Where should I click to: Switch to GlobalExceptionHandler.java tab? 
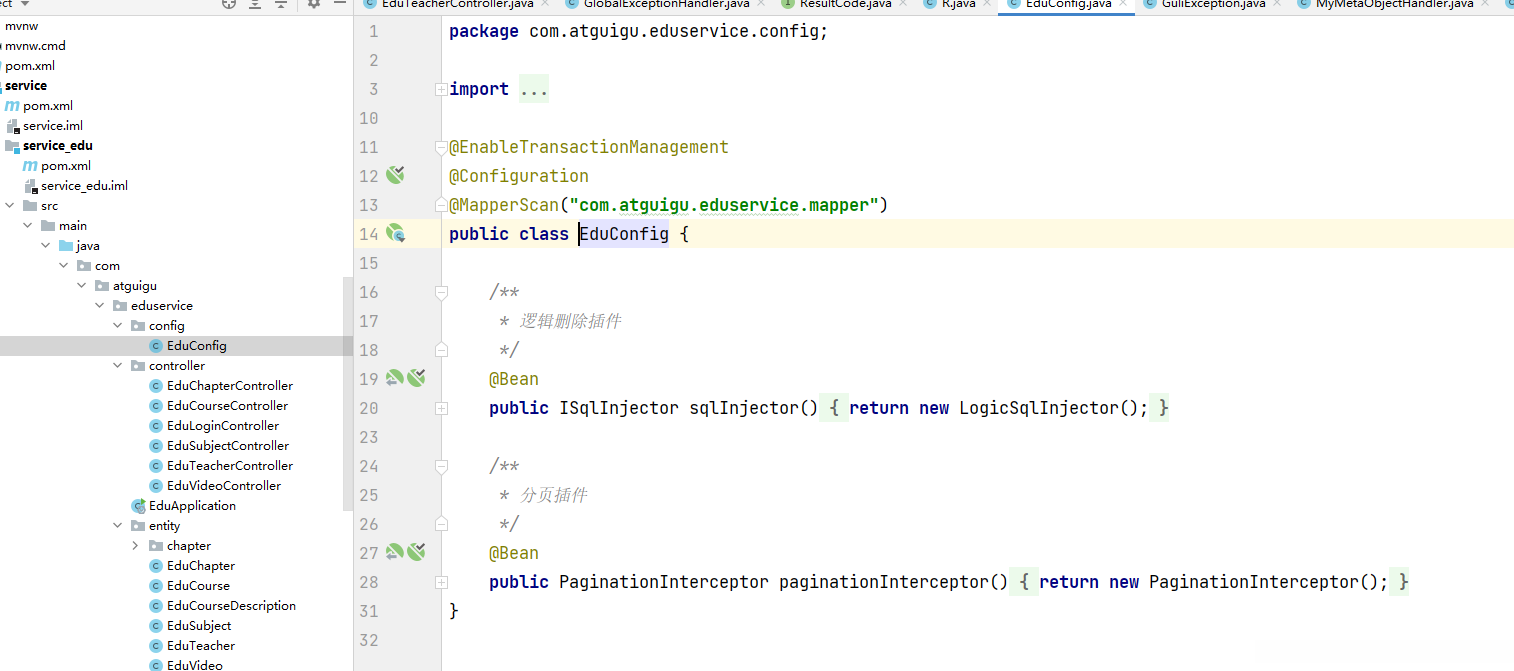pos(666,4)
